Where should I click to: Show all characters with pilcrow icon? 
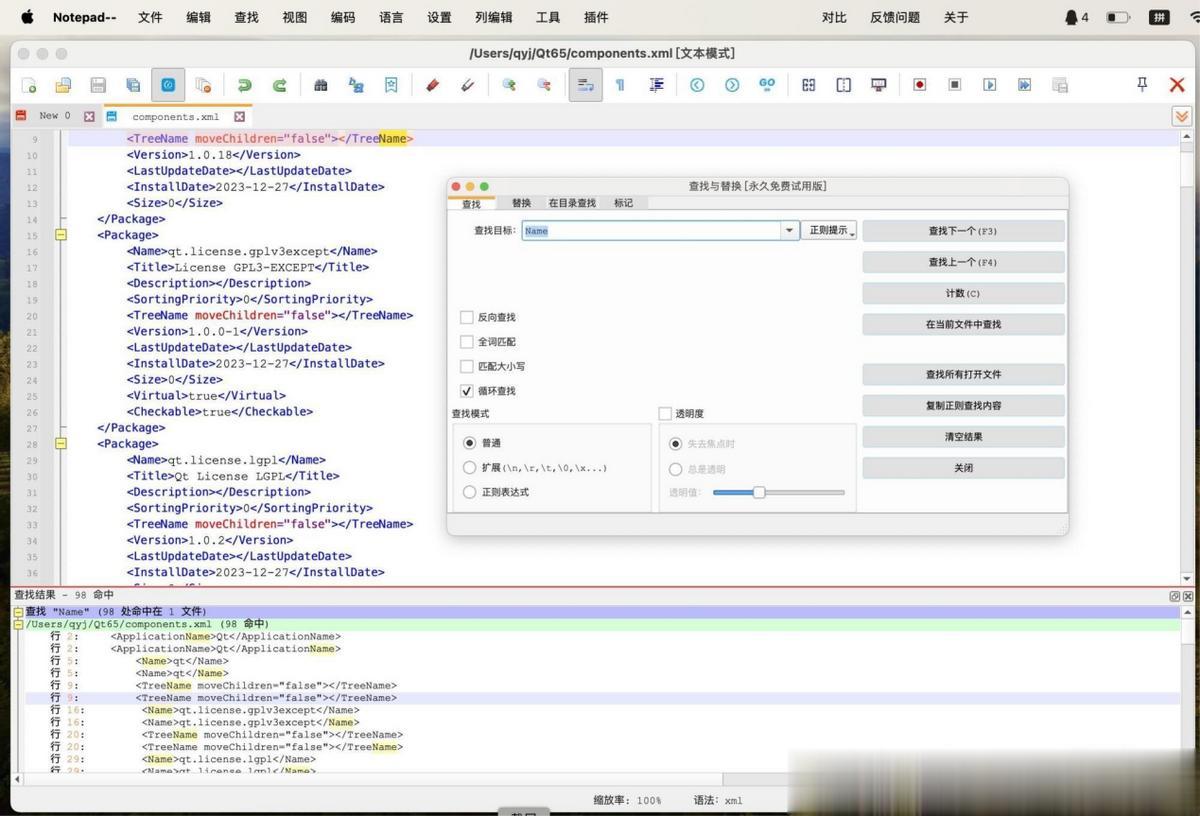pos(620,85)
